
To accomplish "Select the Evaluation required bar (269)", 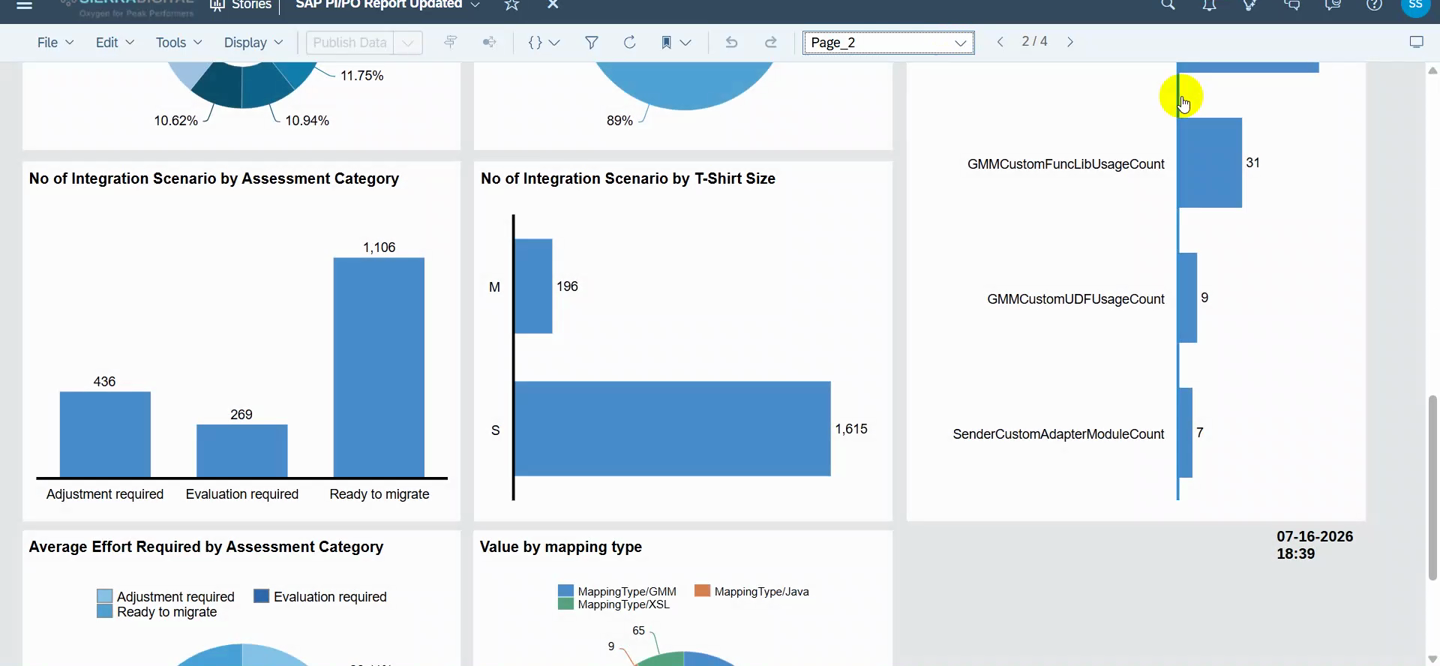I will pos(242,451).
